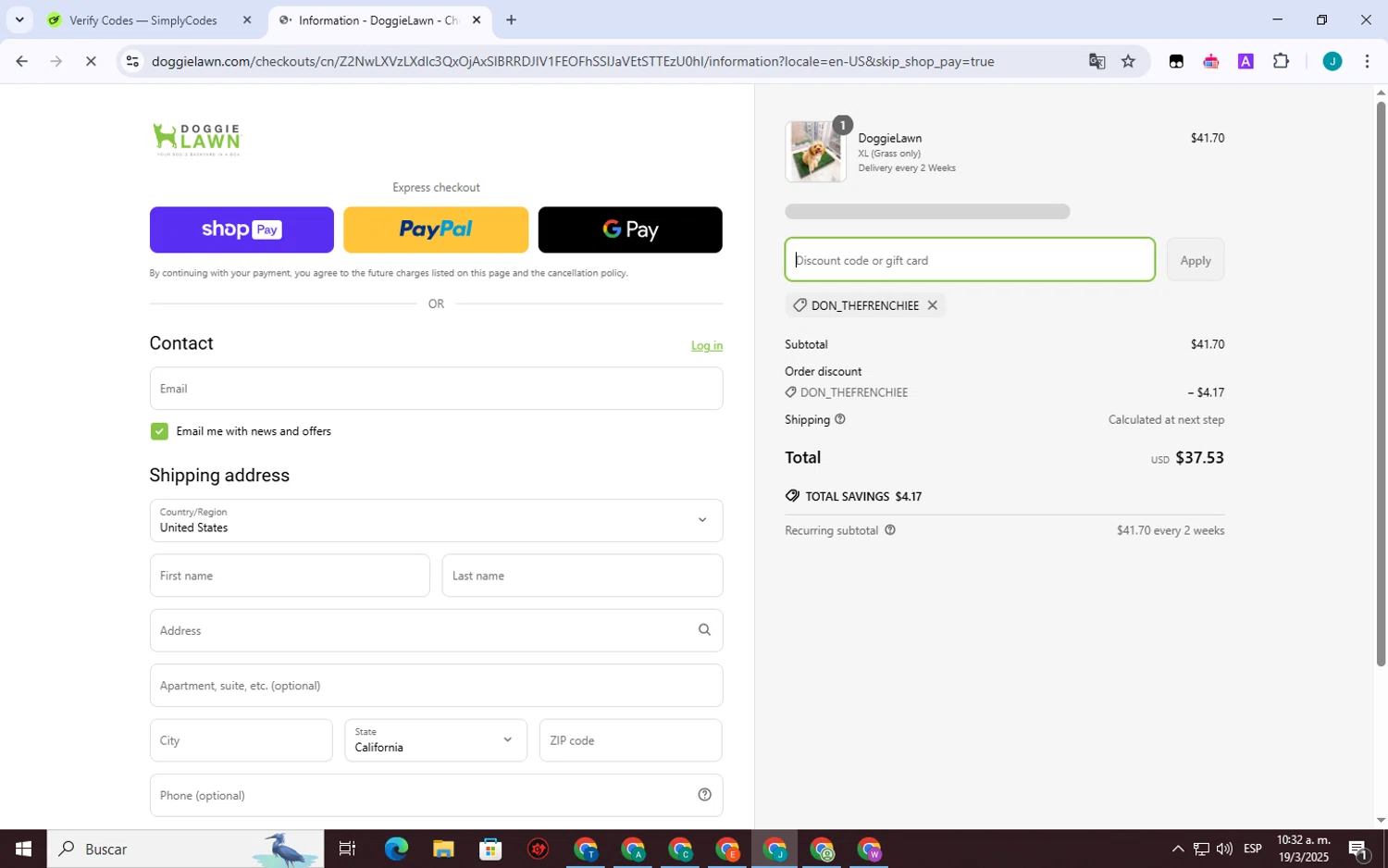Bookmark this page with the star
1388x868 pixels.
coord(1128,62)
